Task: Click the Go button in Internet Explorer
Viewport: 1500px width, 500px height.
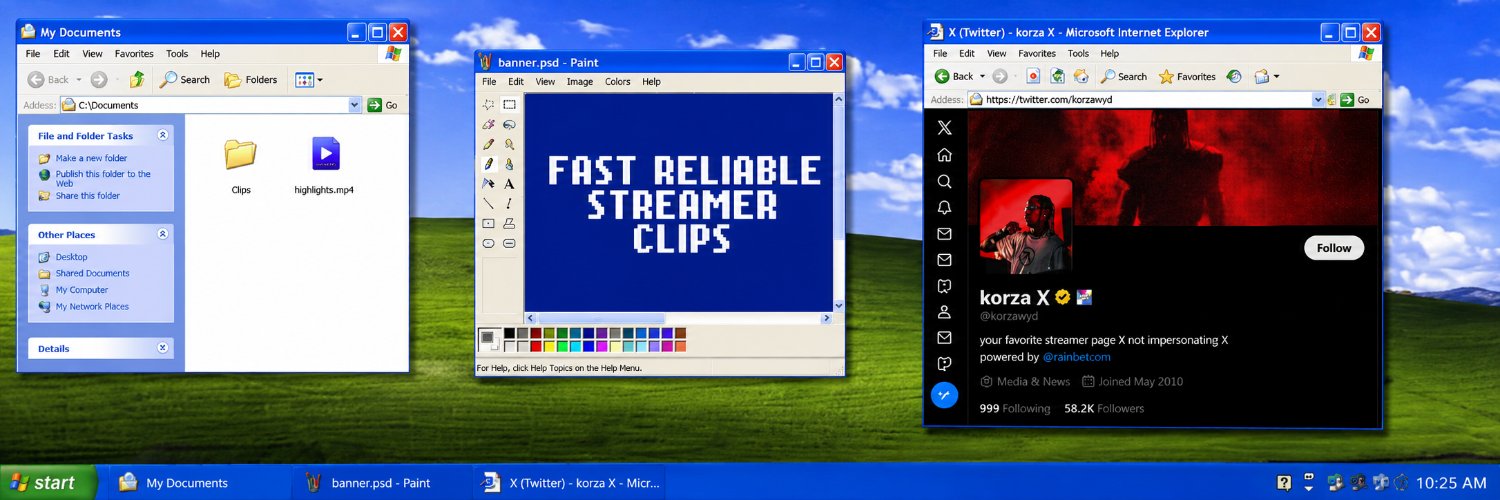Action: [1355, 100]
